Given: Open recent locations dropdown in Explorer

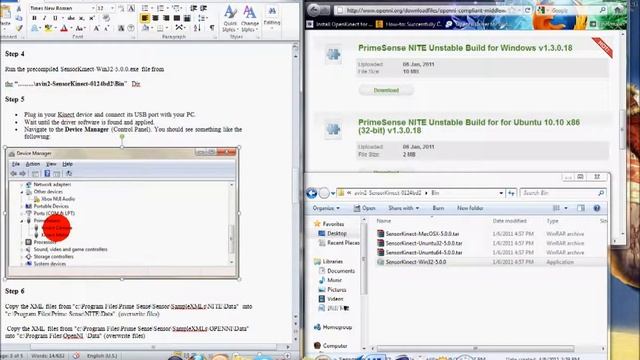Looking at the screenshot, I should click(333, 193).
